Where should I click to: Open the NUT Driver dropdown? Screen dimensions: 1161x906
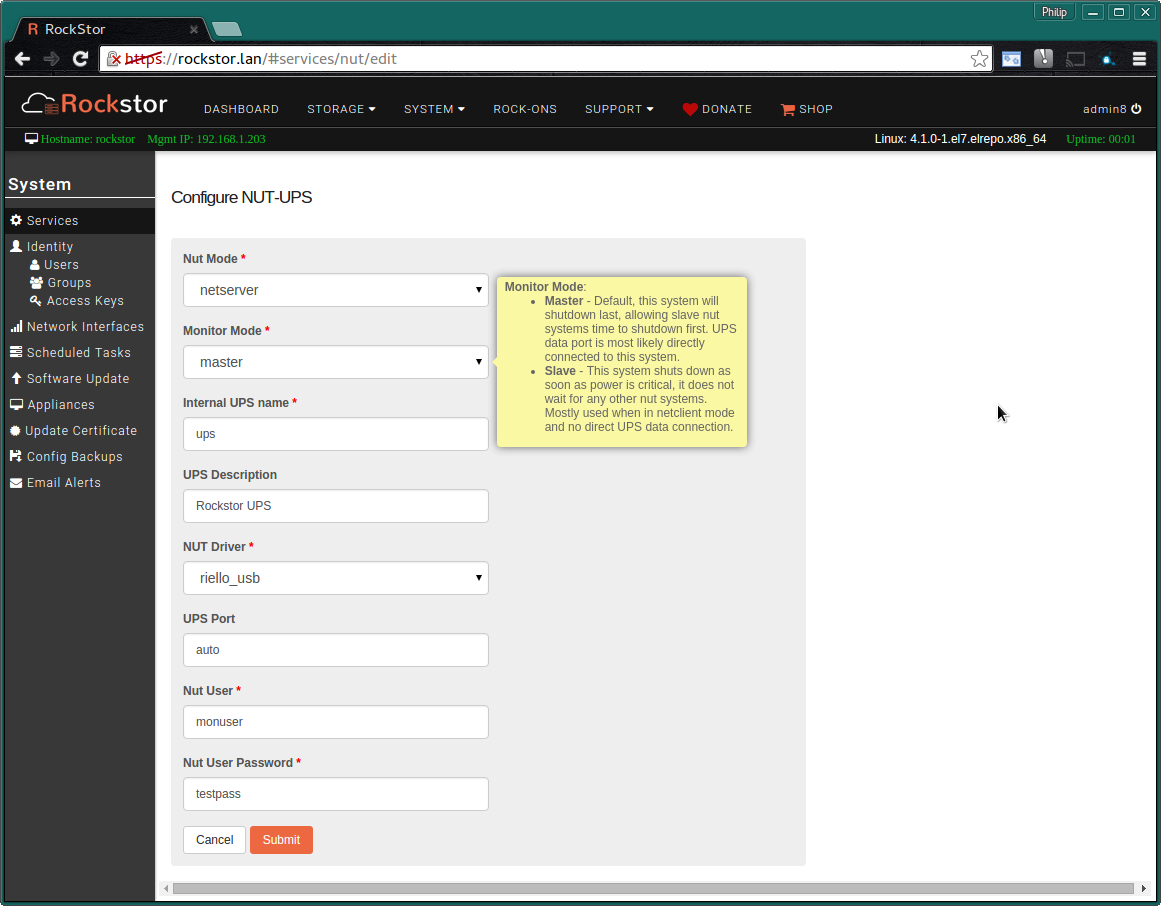(335, 577)
